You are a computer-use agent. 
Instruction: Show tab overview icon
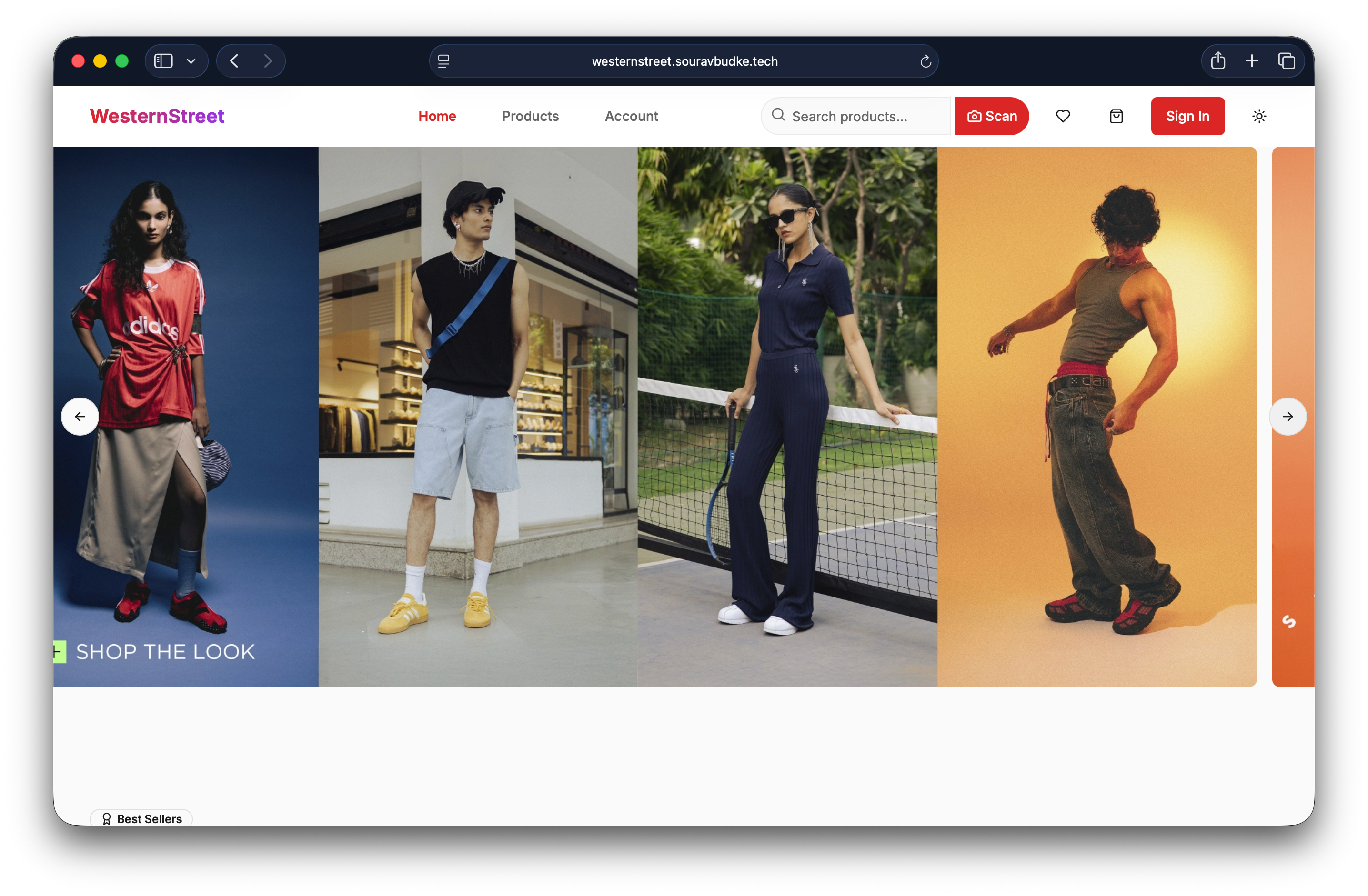tap(1287, 61)
